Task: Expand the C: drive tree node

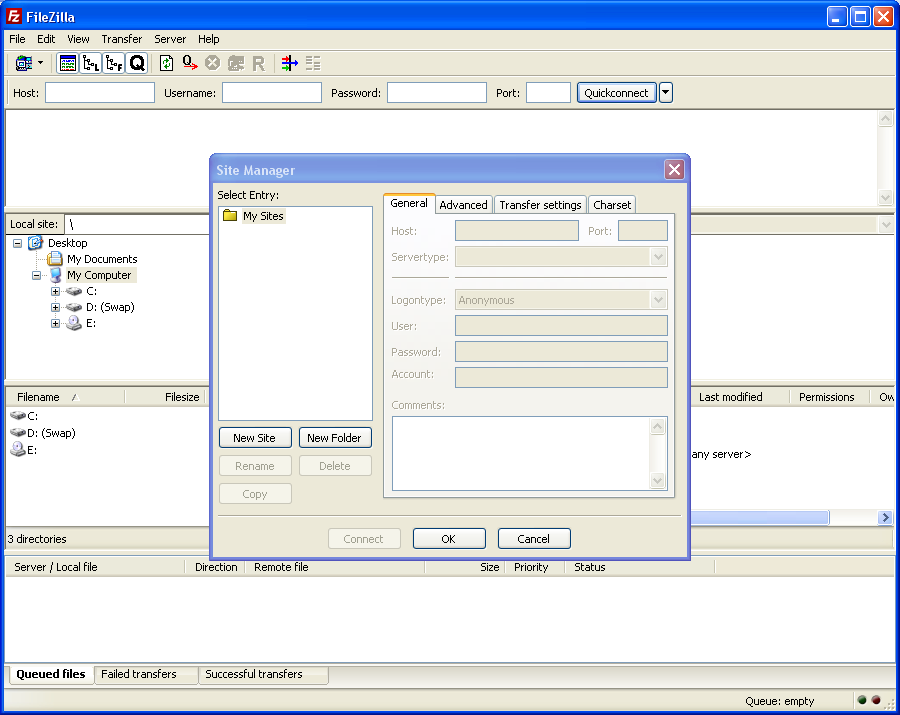Action: click(x=55, y=292)
